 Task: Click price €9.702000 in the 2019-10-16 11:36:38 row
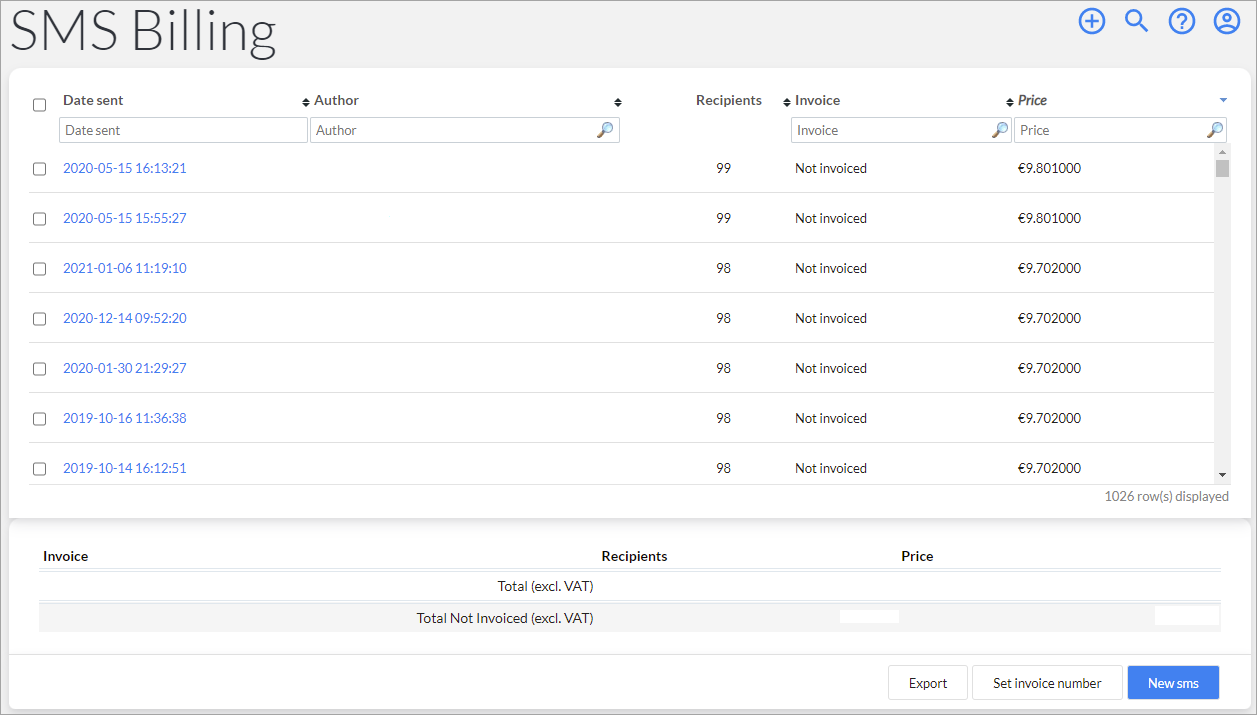pyautogui.click(x=1049, y=418)
